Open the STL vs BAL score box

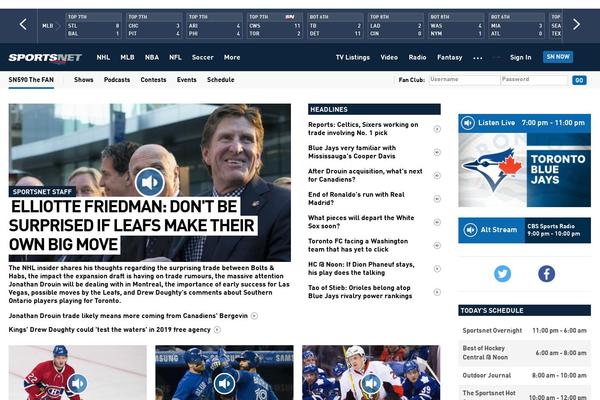point(94,26)
